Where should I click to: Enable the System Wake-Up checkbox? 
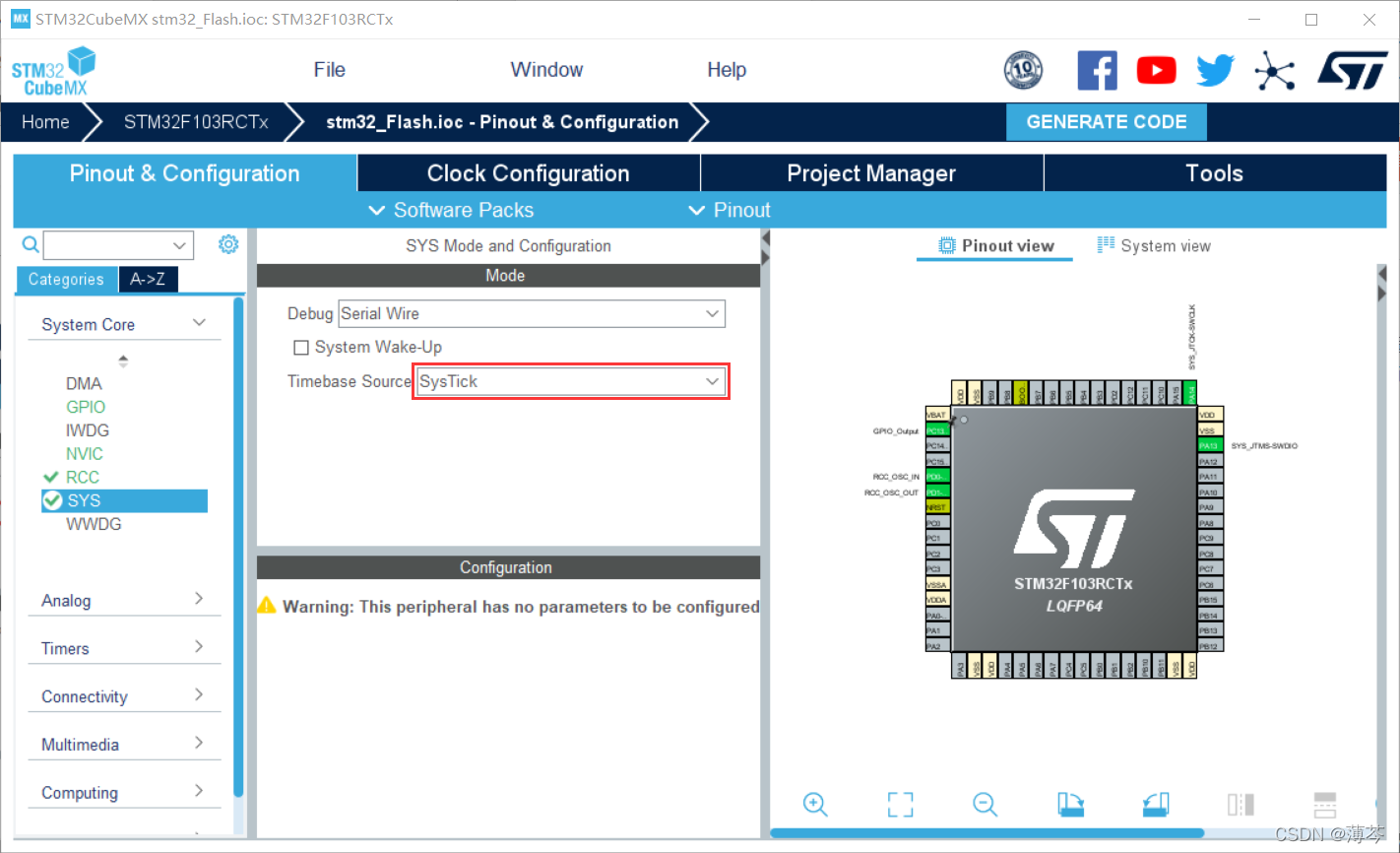[x=301, y=348]
